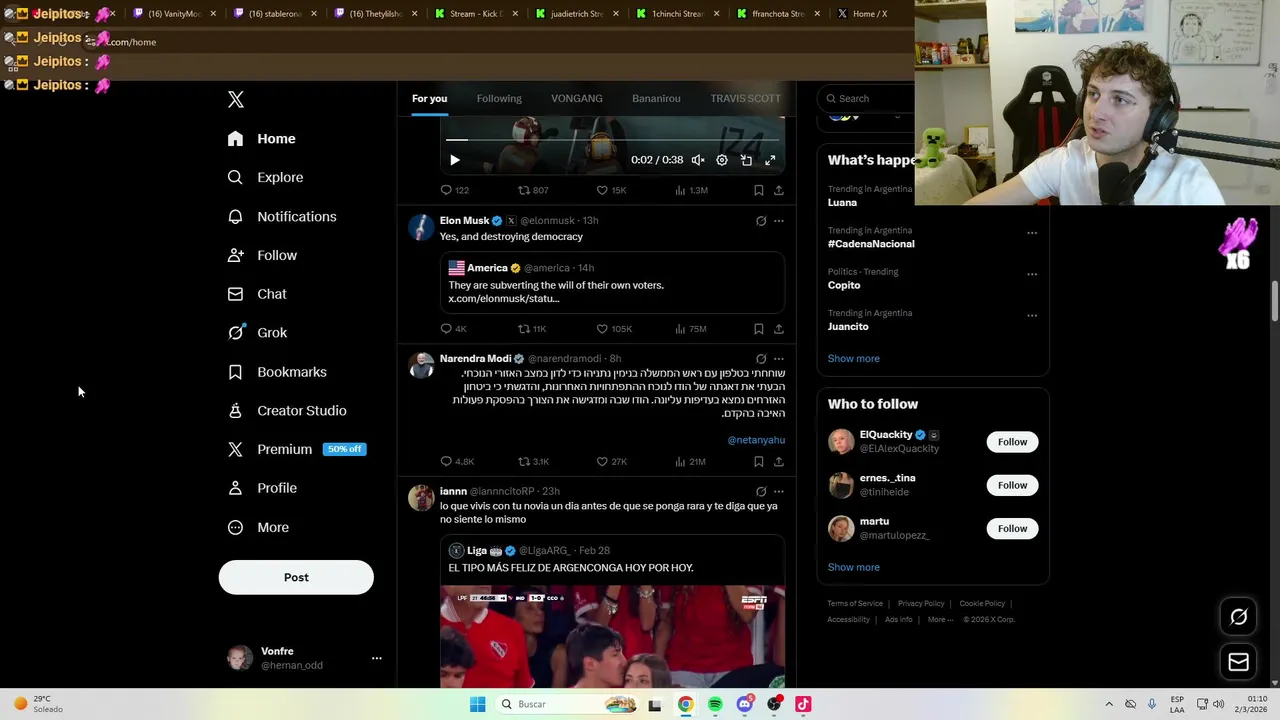
Task: Open Chat in the sidebar
Action: pos(258,294)
